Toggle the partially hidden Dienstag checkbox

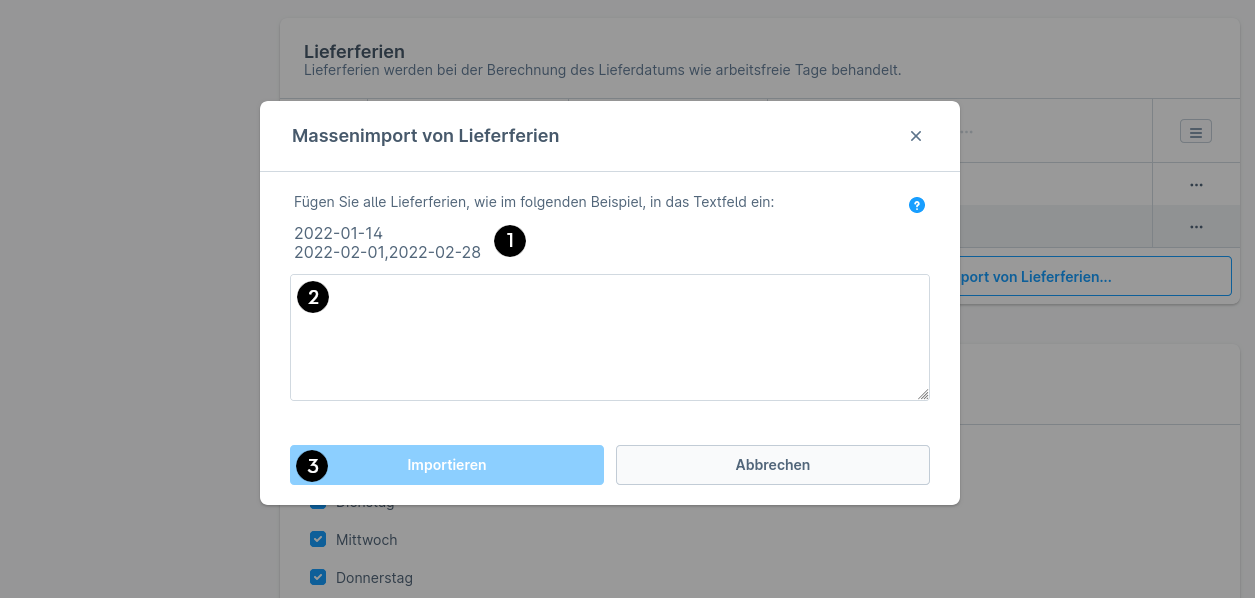pyautogui.click(x=318, y=505)
